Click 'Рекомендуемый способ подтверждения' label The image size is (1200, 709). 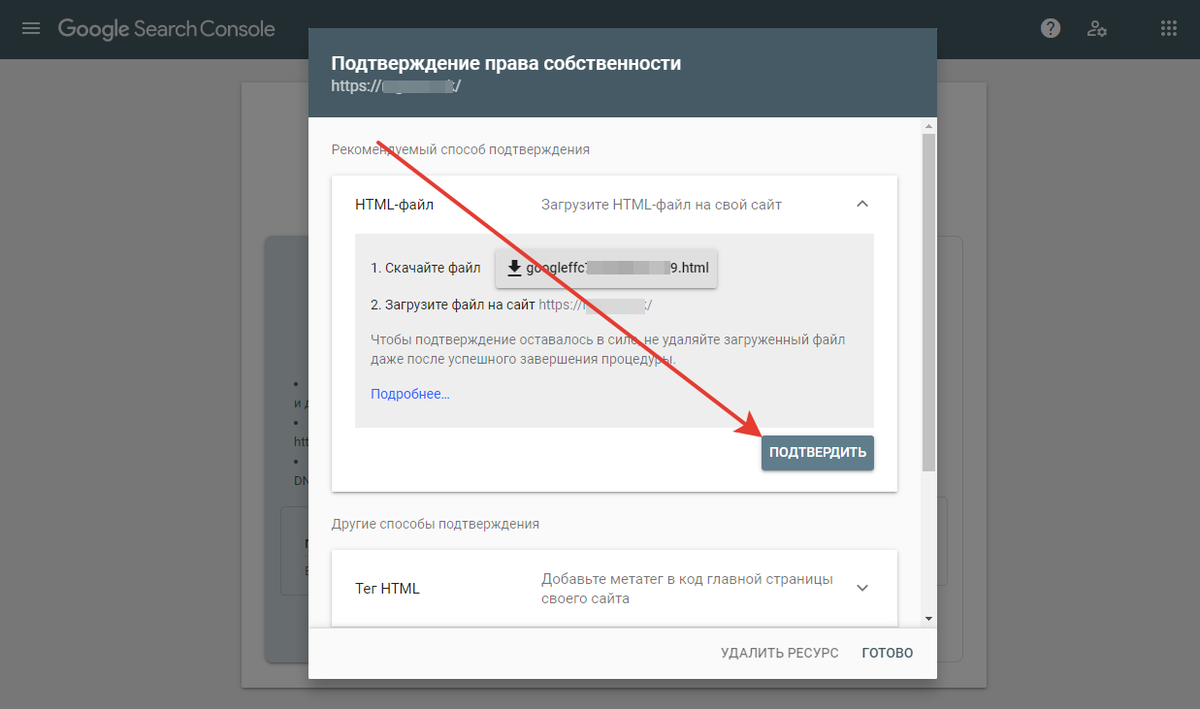461,149
